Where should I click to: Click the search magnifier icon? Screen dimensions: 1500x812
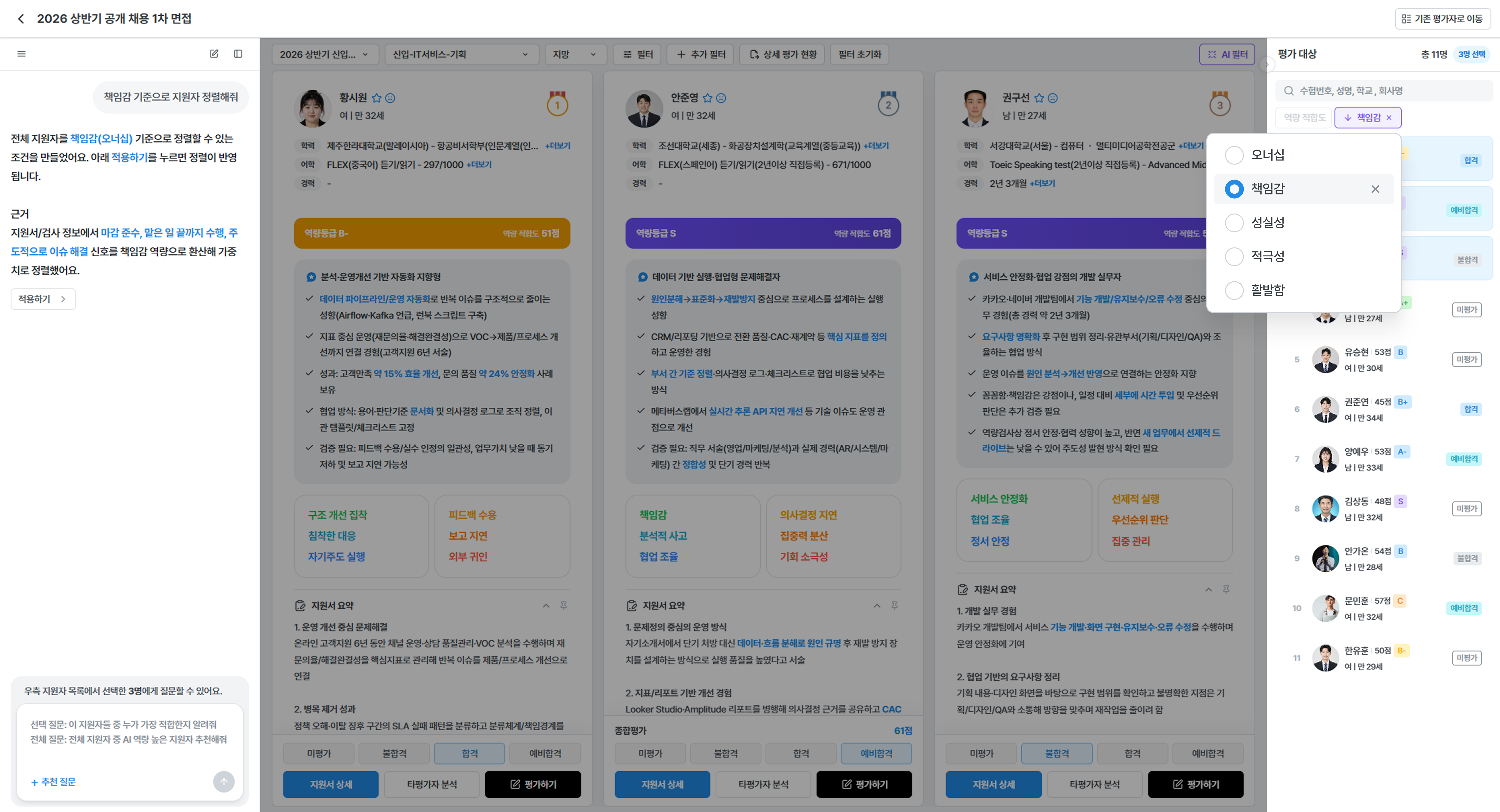(x=1289, y=91)
